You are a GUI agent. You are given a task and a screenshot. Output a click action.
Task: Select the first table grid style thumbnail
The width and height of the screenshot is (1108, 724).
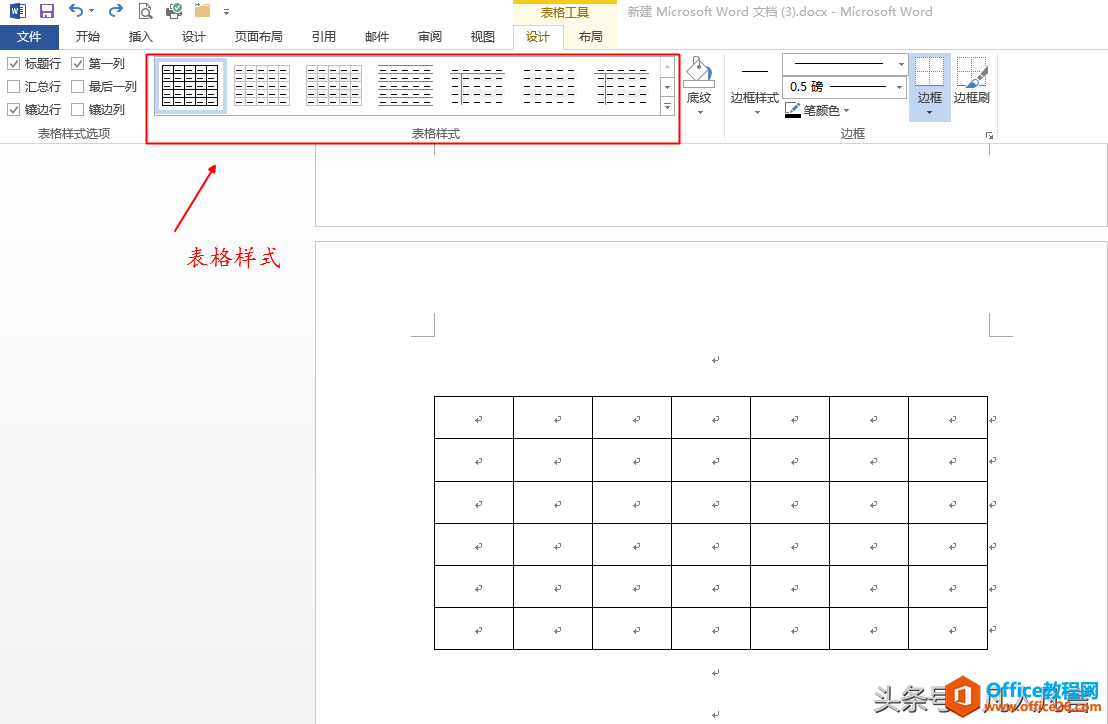(190, 85)
